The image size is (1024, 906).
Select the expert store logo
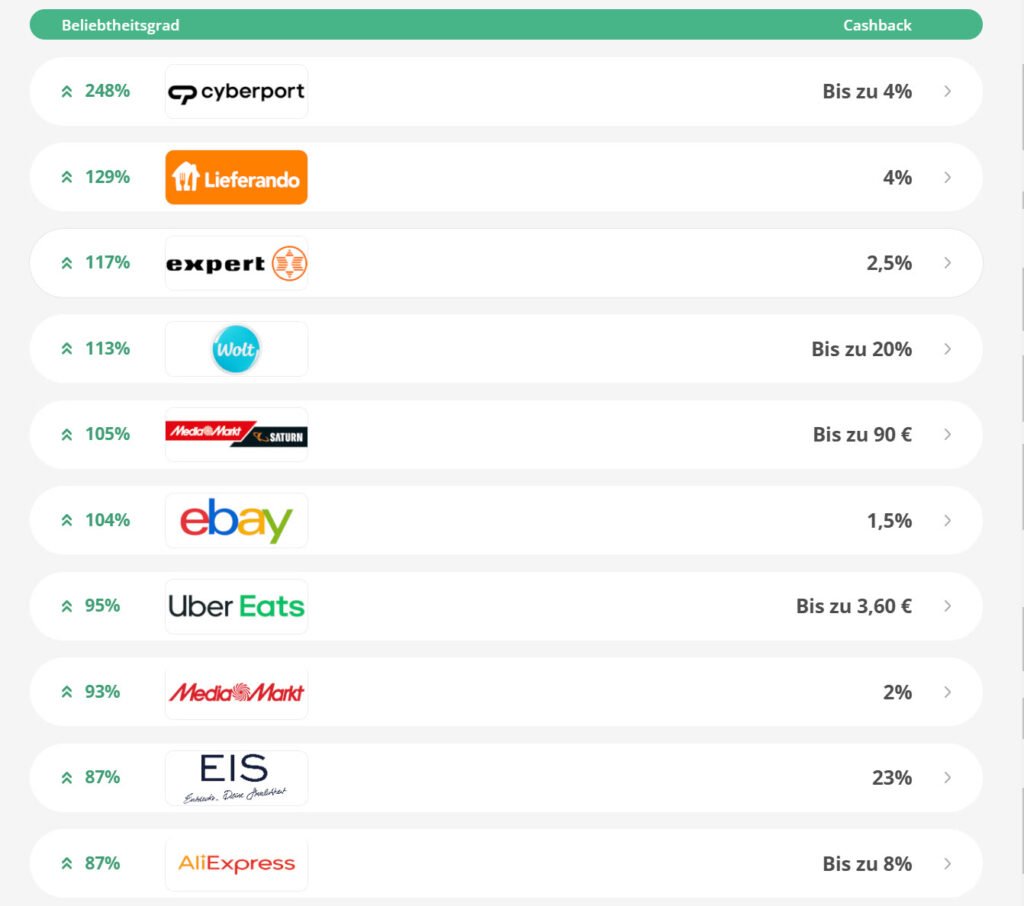[236, 264]
